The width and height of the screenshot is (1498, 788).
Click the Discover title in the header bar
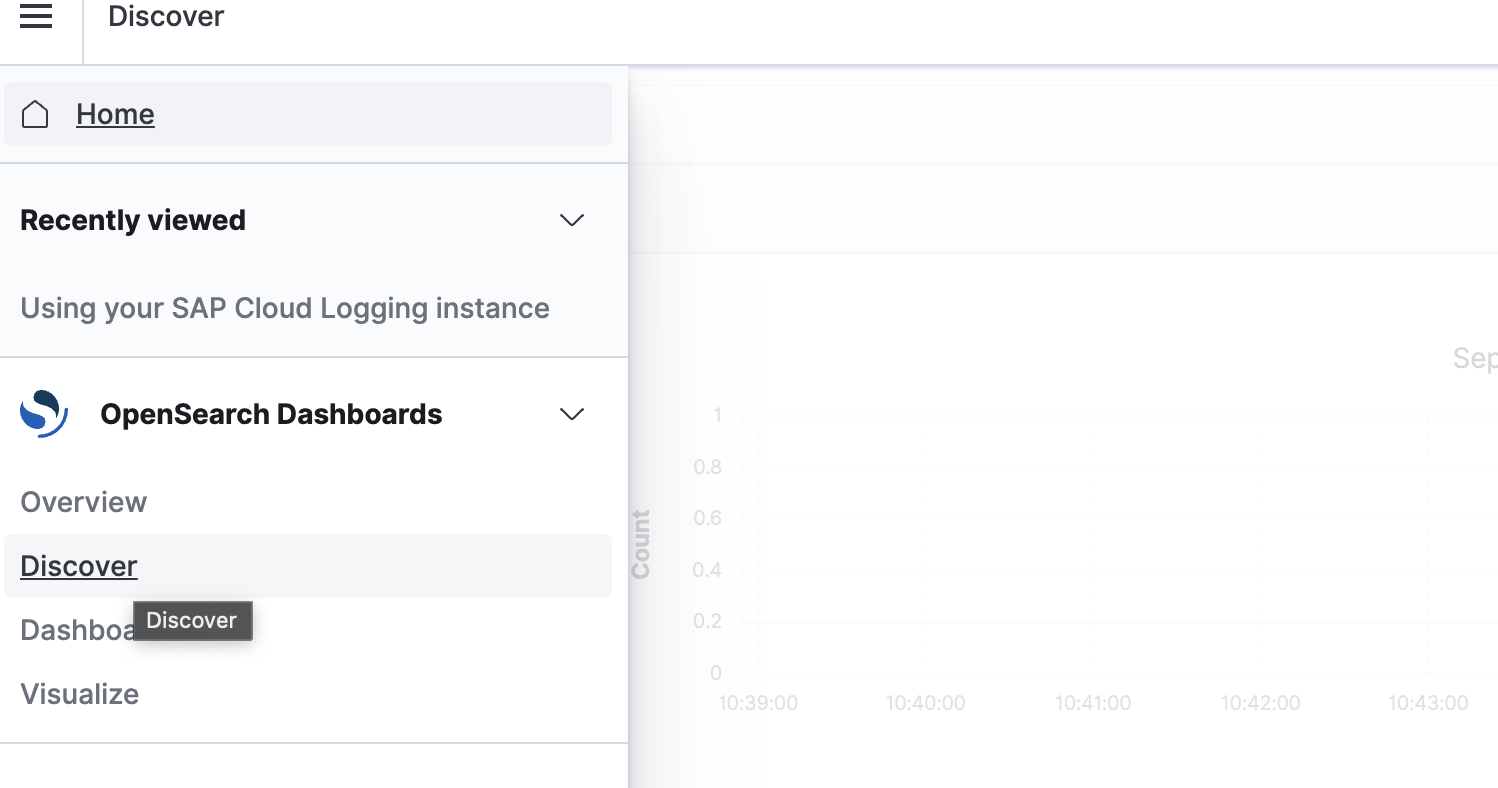166,16
